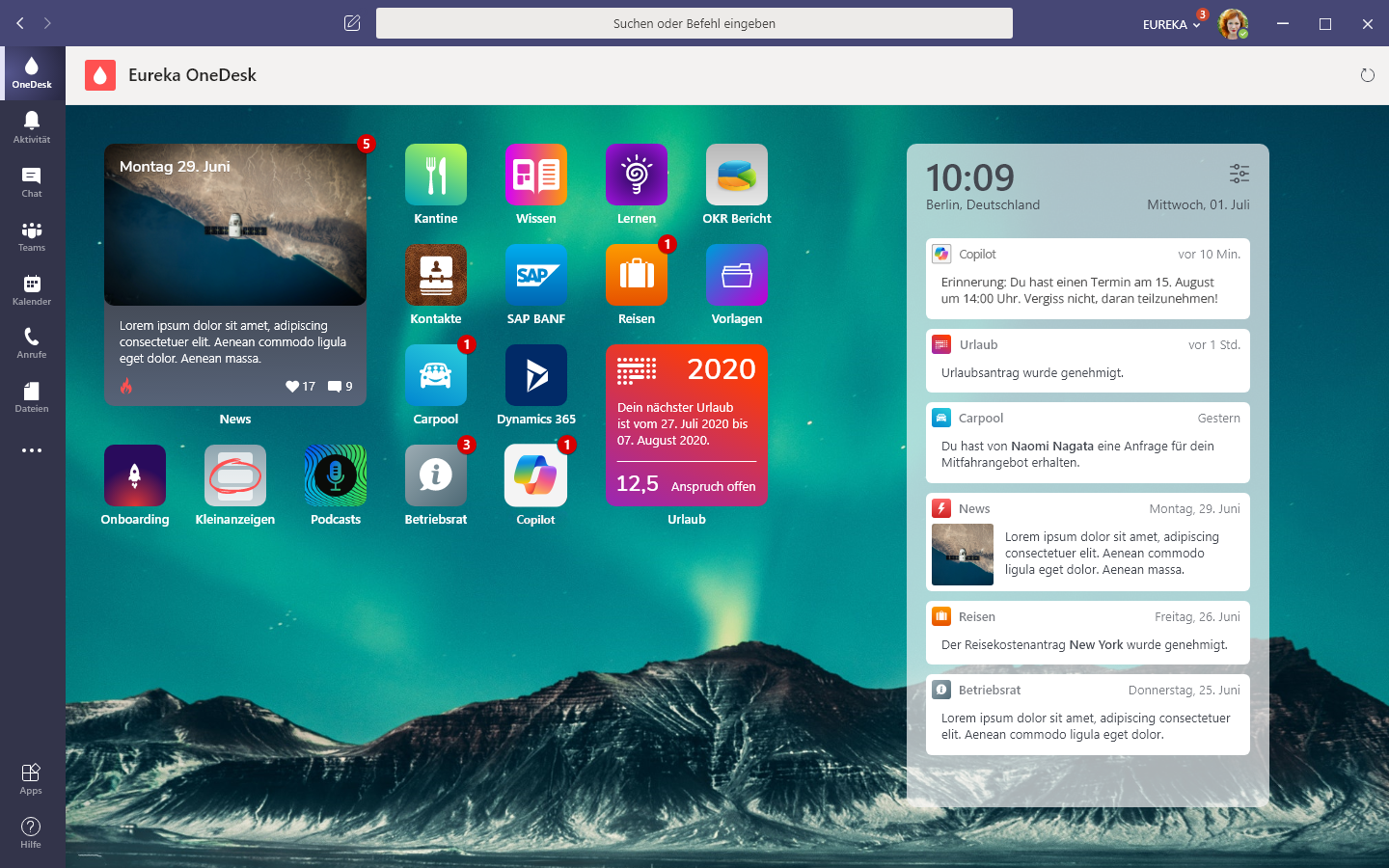Screen dimensions: 1389x868
Task: Open the Urlaub 2020 vacation widget
Action: [x=687, y=425]
